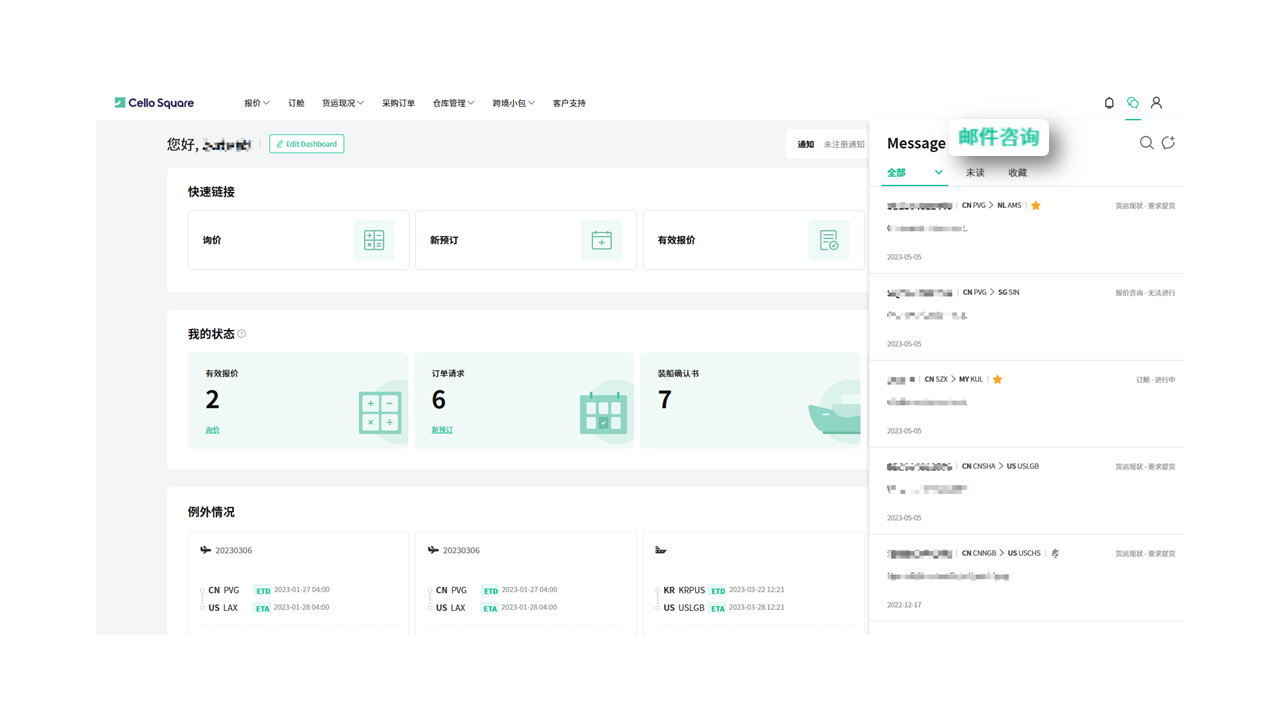Screen dimensions: 1280x720
Task: Toggle favorite on CN CNNGB to US USCHS message
Action: click(1055, 553)
